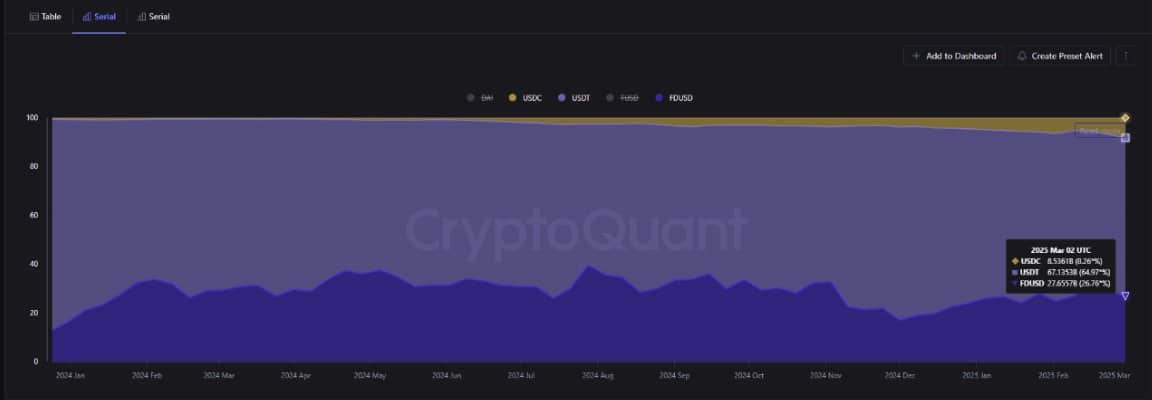Toggle the USDC series in legend
This screenshot has height=400, width=1152.
[x=525, y=98]
